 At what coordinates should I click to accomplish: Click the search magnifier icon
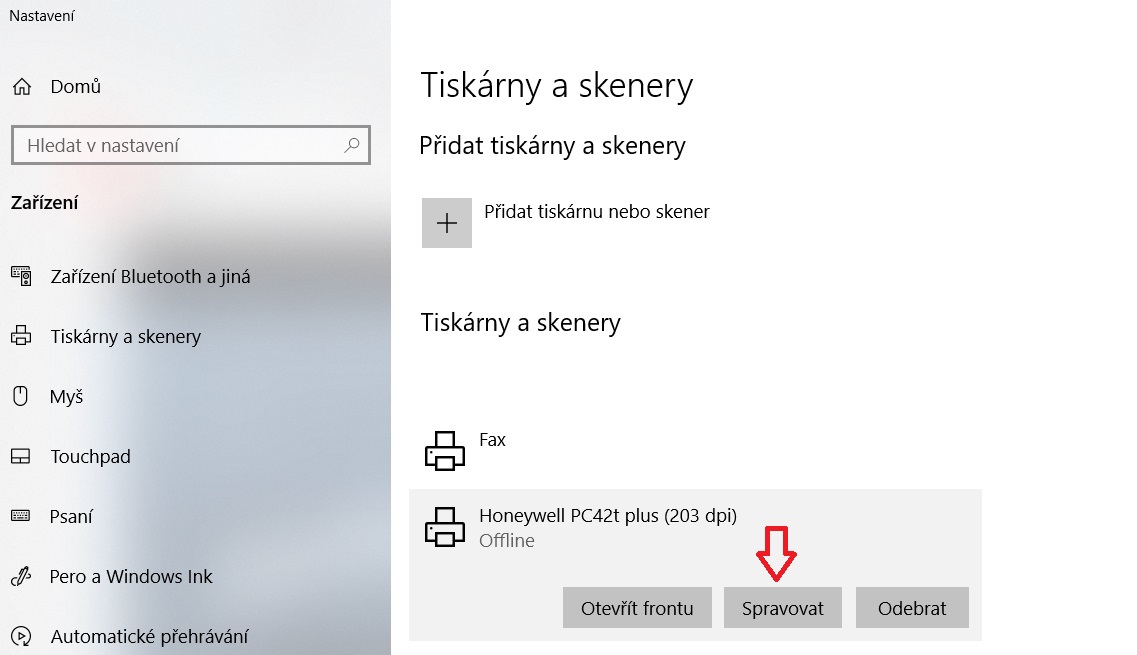(351, 145)
